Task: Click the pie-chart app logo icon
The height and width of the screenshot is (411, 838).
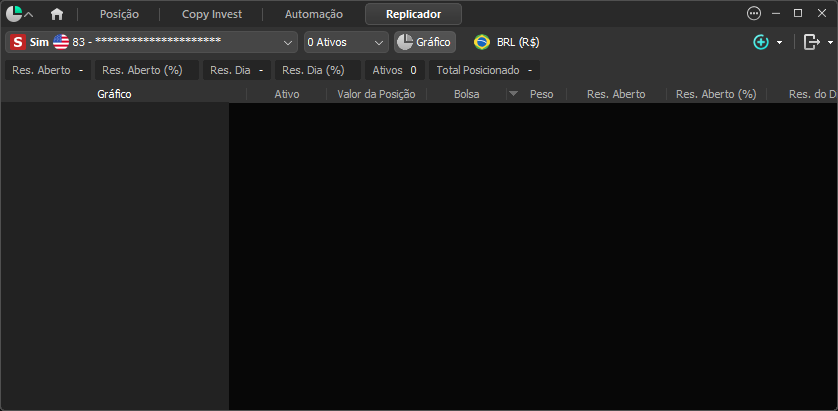Action: coord(14,14)
